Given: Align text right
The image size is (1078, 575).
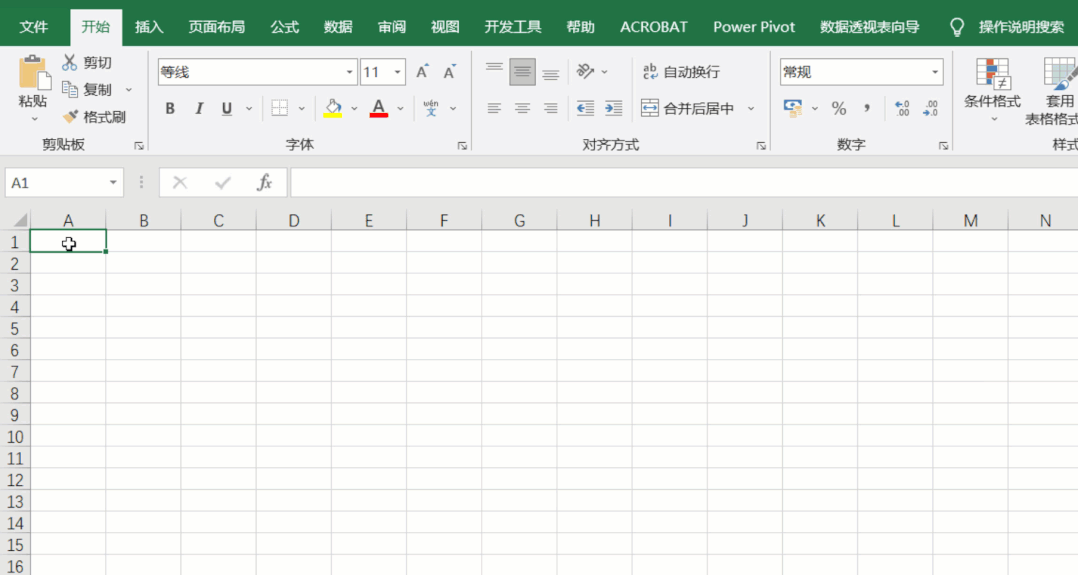Looking at the screenshot, I should click(551, 109).
